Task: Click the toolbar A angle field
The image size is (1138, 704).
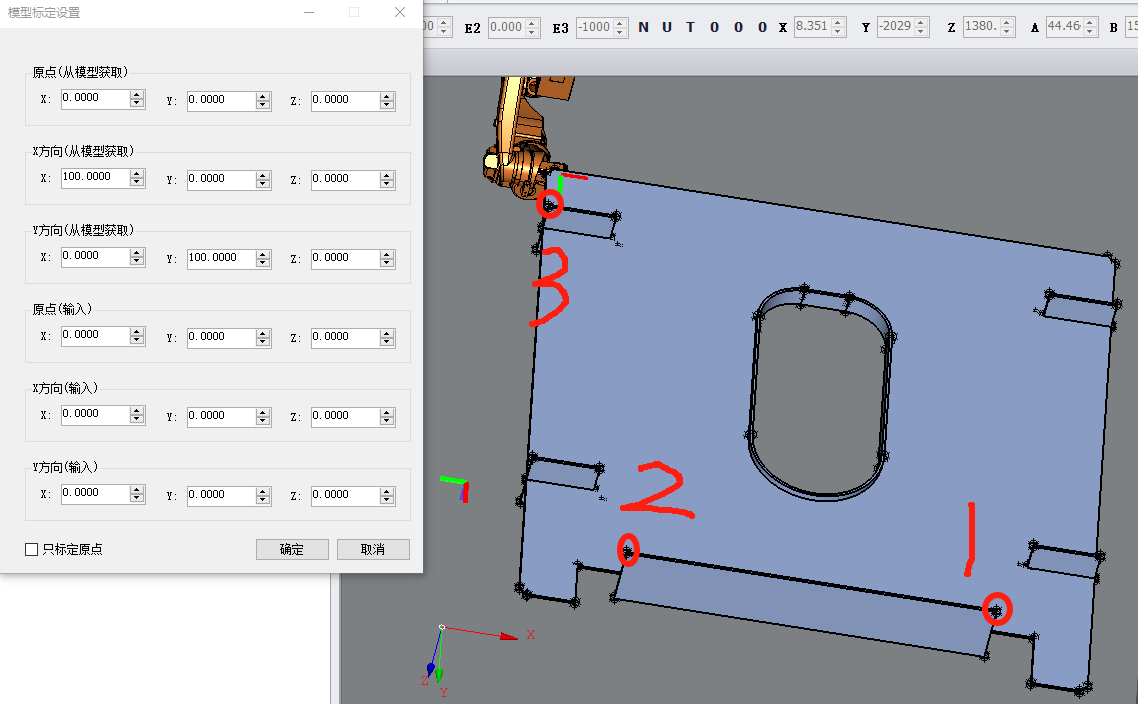Action: pyautogui.click(x=1064, y=27)
